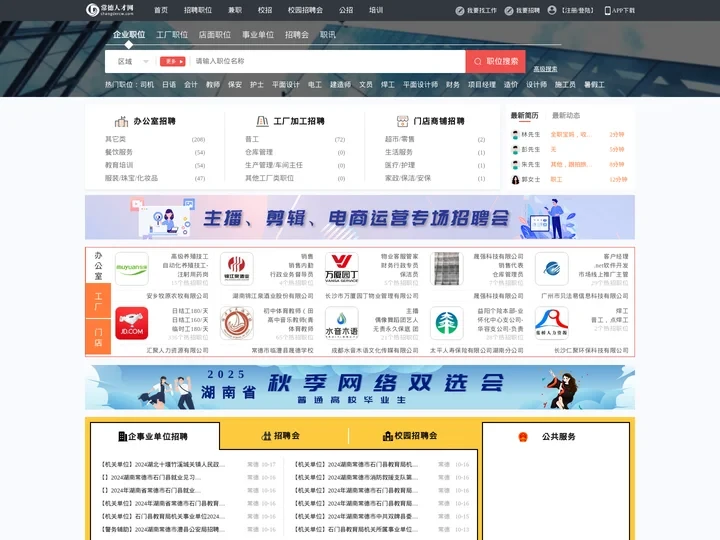The image size is (720, 540).
Task: Click the 我要找工作 pencil icon
Action: click(x=460, y=11)
